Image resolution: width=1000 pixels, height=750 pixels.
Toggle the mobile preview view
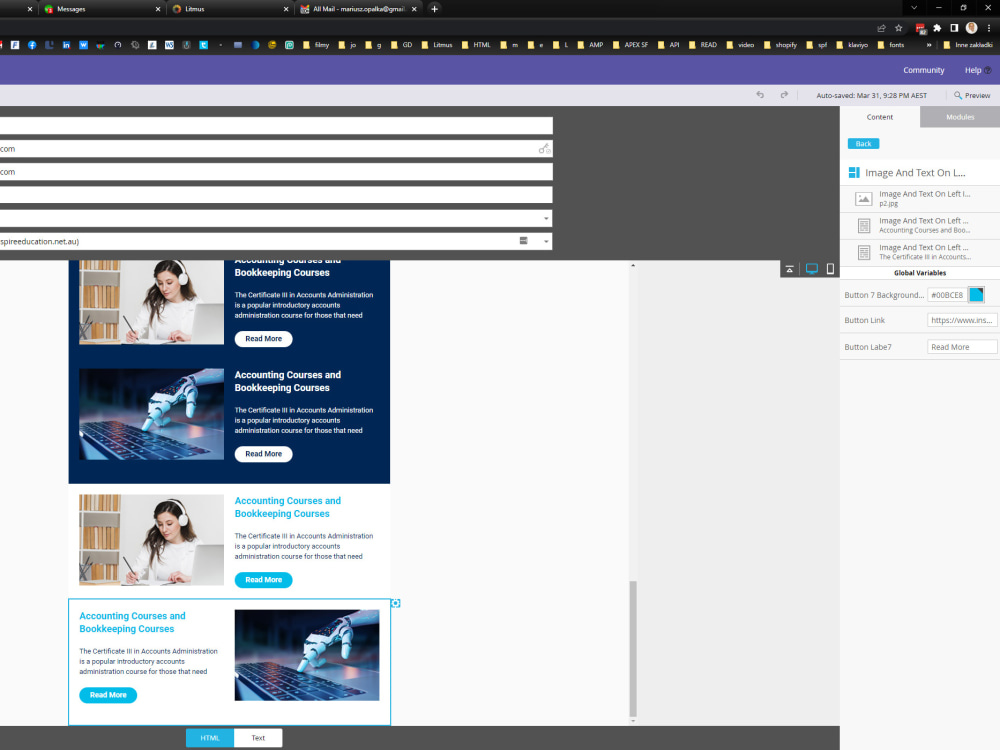pyautogui.click(x=830, y=268)
